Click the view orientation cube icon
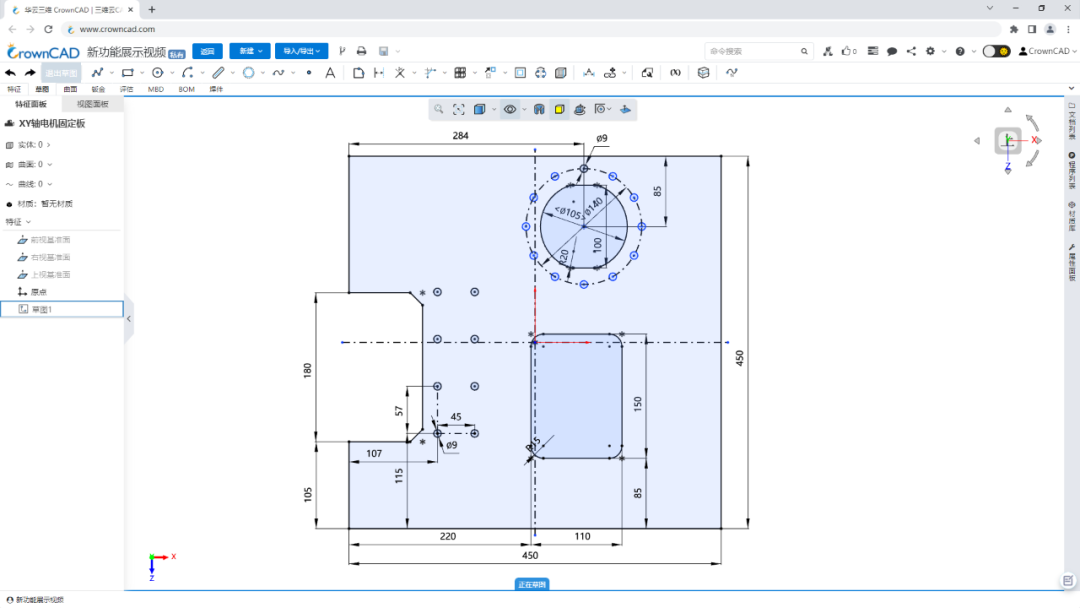The width and height of the screenshot is (1080, 608). (x=479, y=109)
